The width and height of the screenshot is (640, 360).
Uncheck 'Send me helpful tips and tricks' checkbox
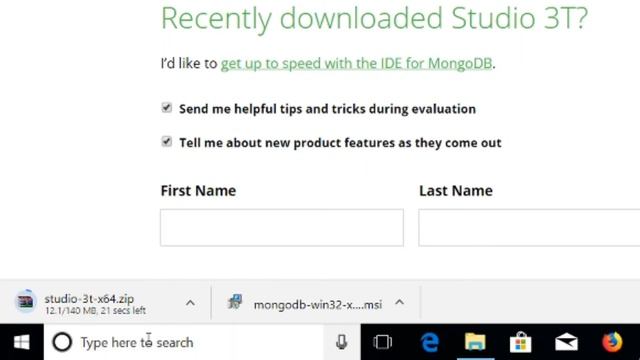pyautogui.click(x=167, y=108)
